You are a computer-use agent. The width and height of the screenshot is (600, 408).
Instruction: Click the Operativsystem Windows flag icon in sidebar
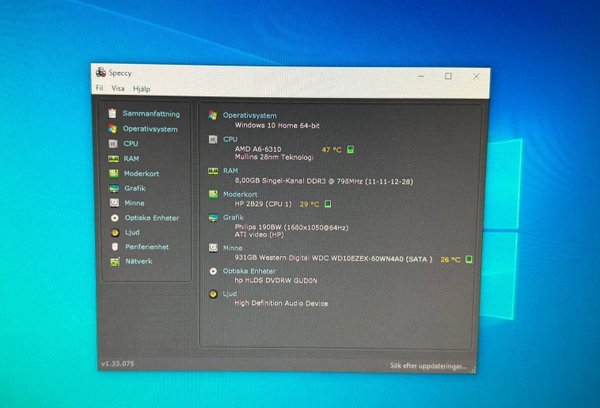[x=112, y=129]
